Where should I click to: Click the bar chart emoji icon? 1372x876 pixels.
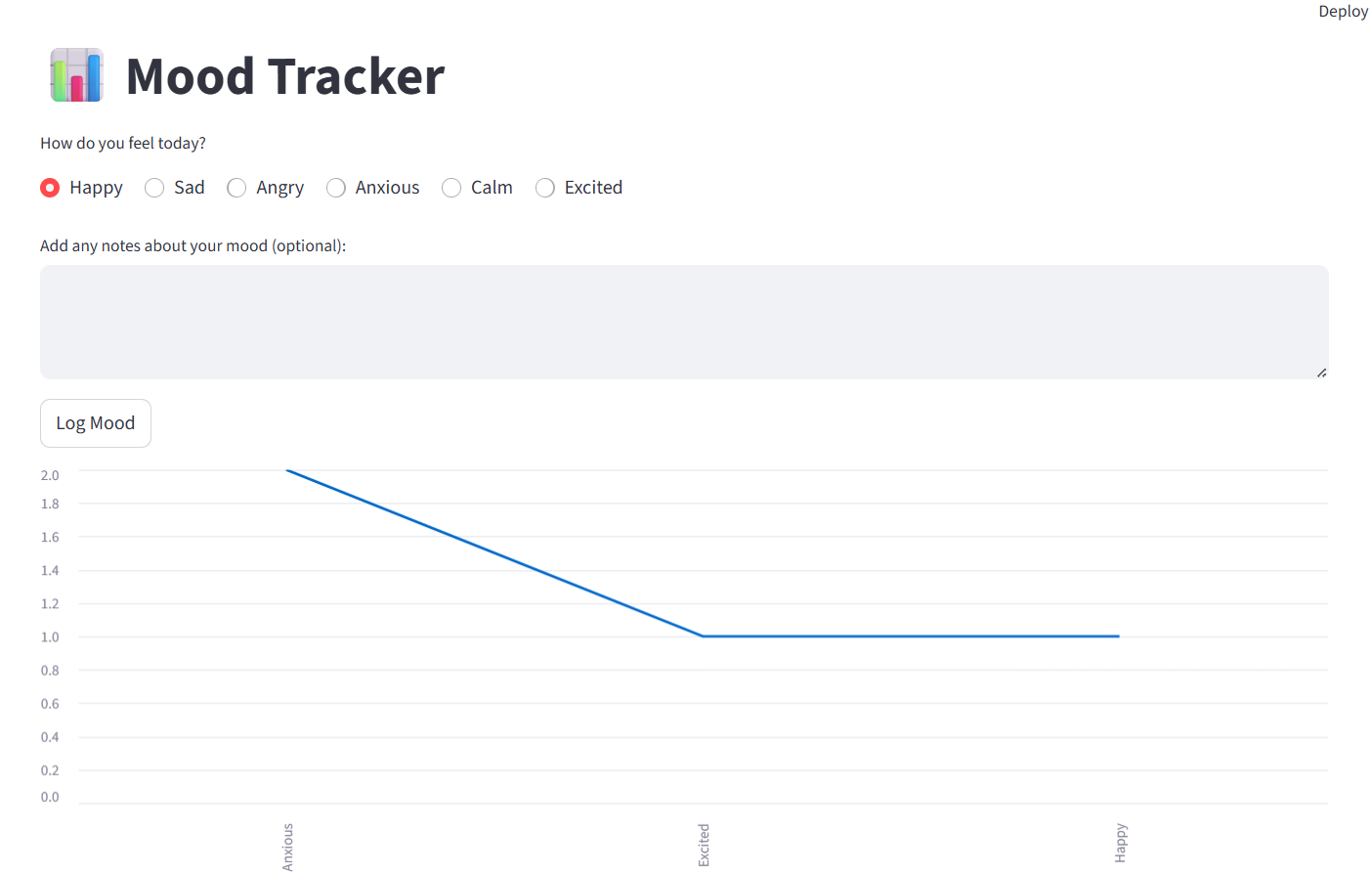click(x=76, y=75)
